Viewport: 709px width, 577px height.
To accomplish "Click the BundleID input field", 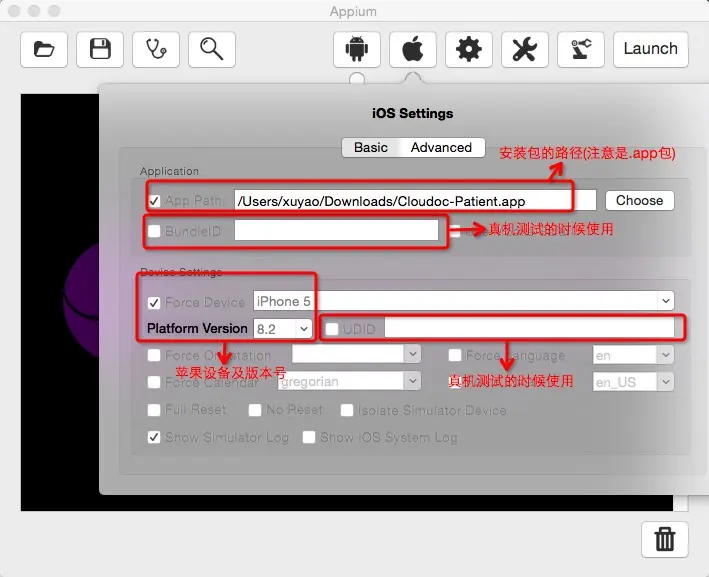I will click(336, 231).
